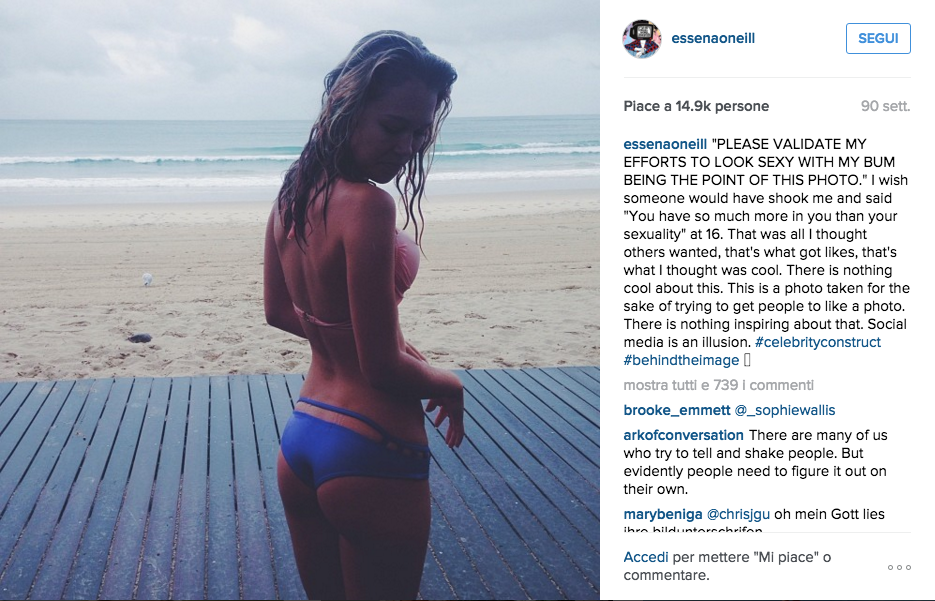Click the SEGUI follow button
The height and width of the screenshot is (601, 935).
tap(878, 38)
